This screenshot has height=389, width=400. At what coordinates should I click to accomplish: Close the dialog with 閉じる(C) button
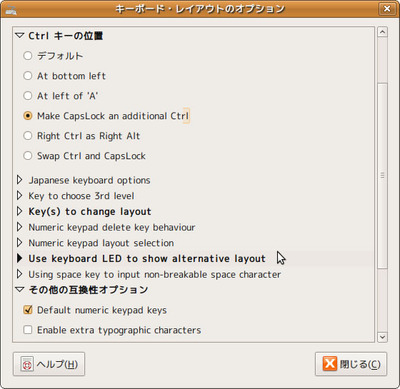point(351,364)
